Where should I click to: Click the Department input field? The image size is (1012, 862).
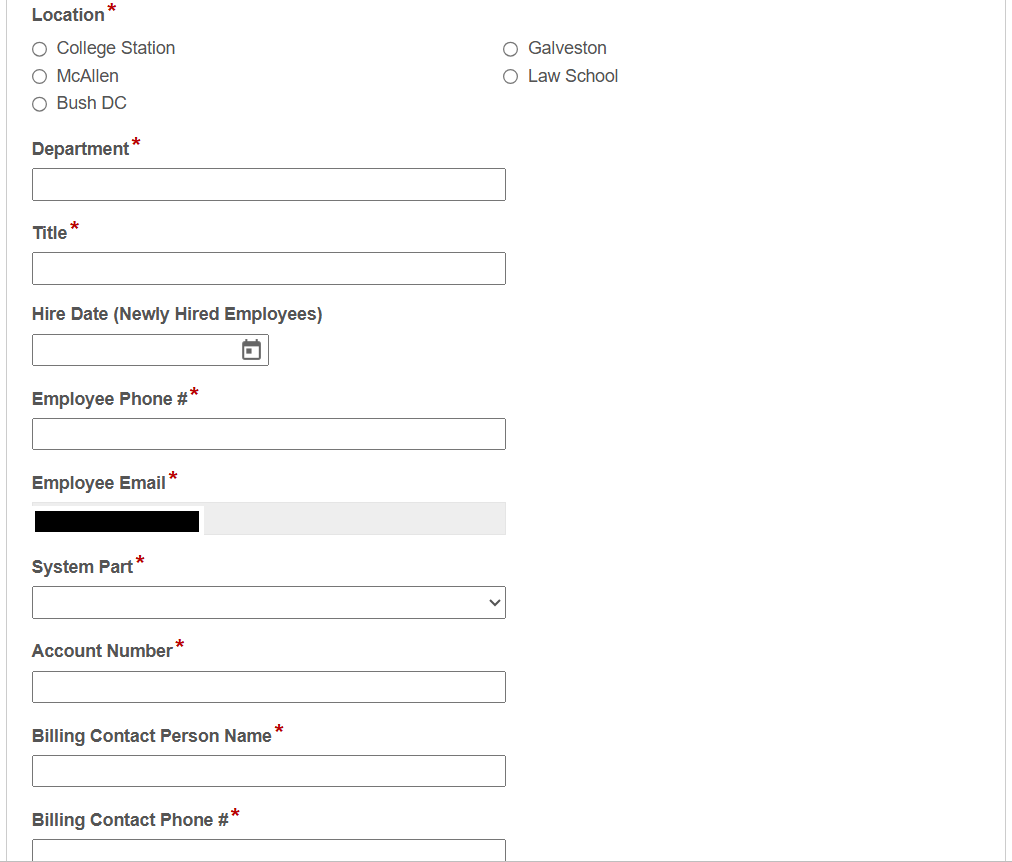coord(268,184)
